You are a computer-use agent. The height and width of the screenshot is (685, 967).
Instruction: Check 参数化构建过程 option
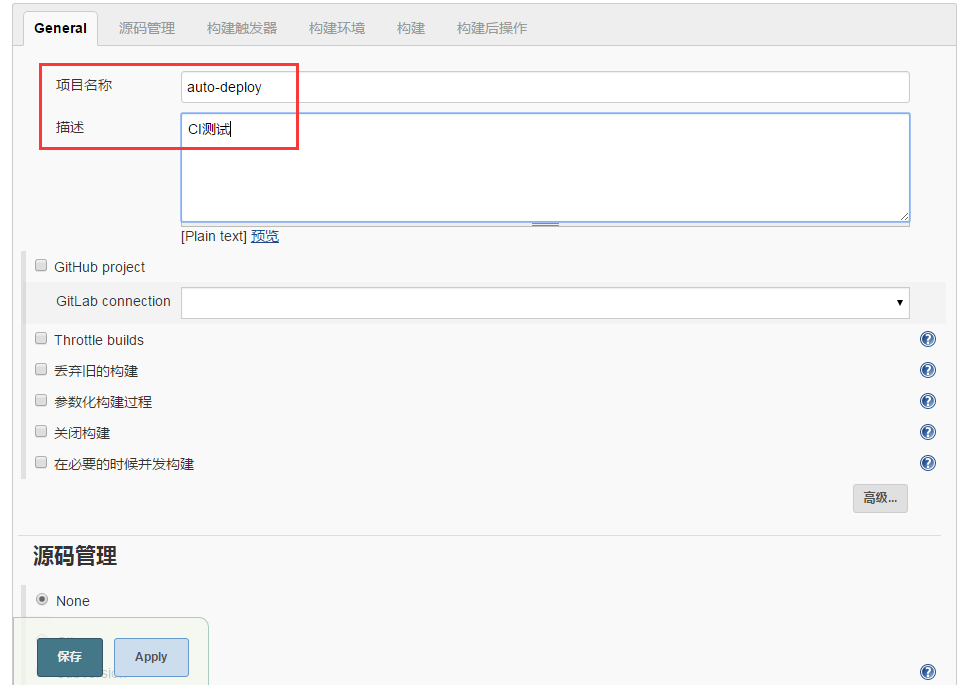41,401
